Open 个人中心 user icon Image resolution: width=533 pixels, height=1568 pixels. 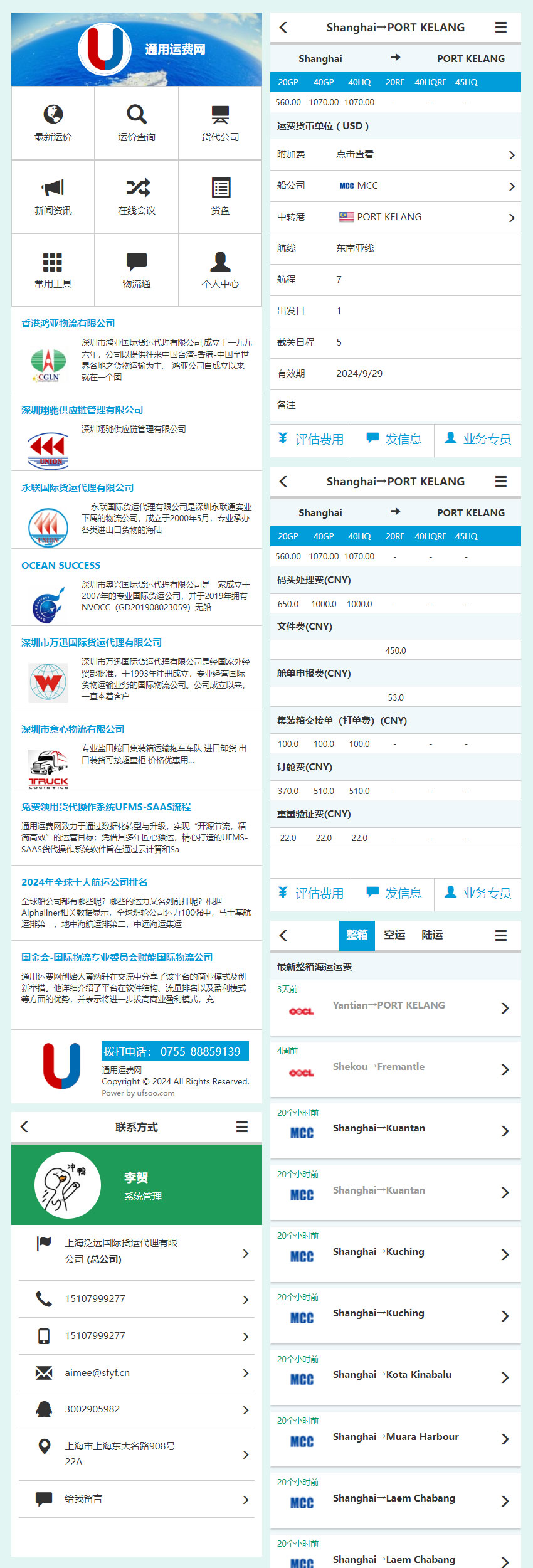(220, 262)
